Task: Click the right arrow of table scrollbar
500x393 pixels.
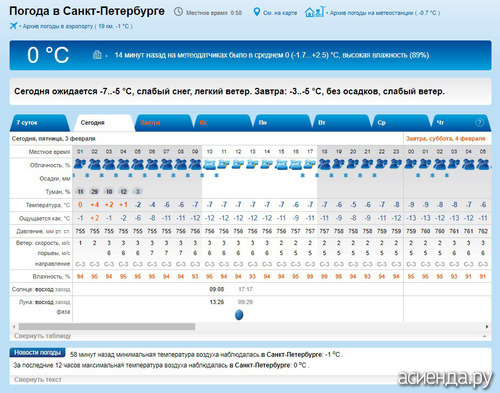Action: (x=487, y=327)
